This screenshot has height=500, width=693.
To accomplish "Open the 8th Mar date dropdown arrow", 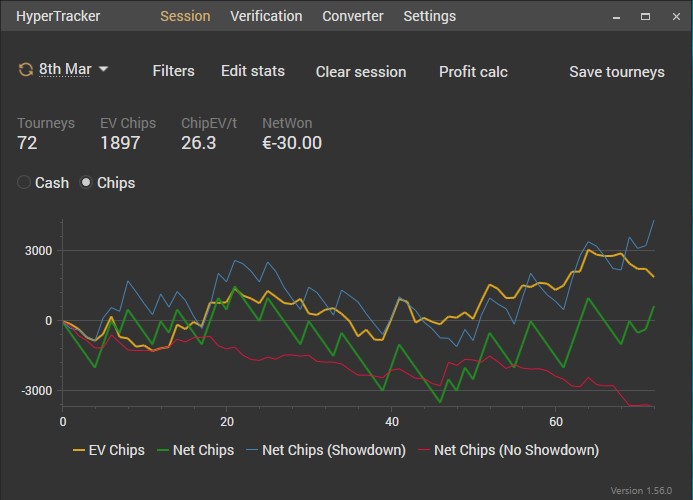I will click(x=104, y=70).
